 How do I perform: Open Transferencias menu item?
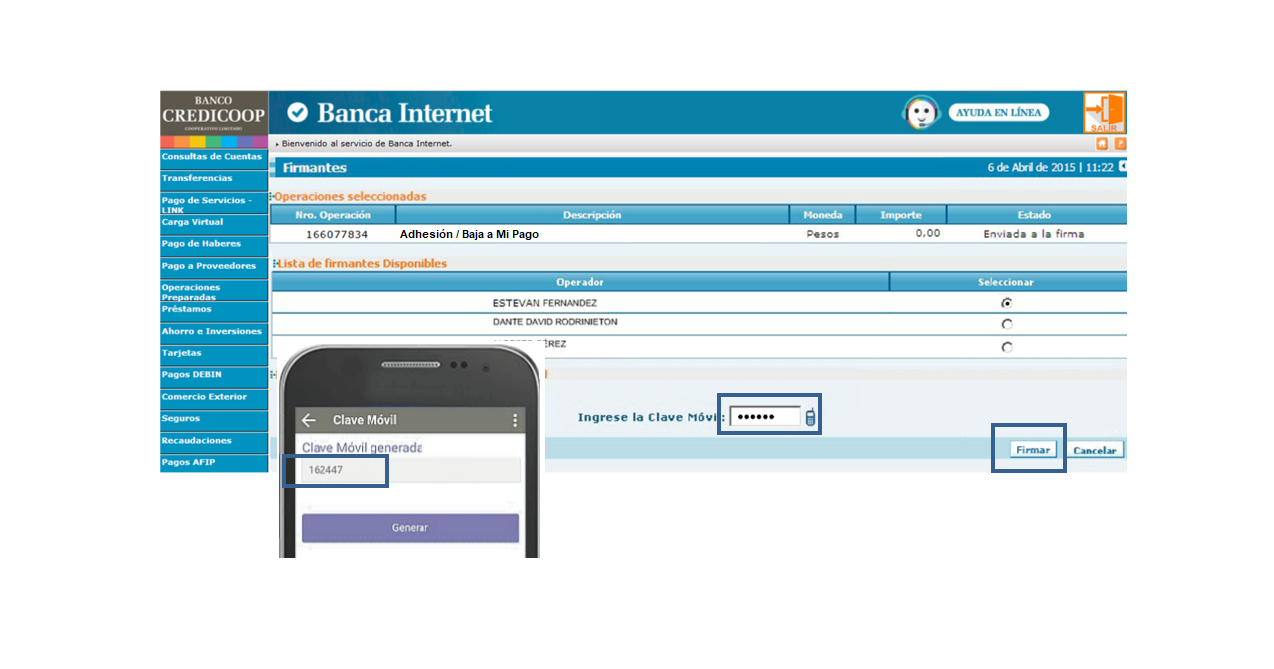214,179
